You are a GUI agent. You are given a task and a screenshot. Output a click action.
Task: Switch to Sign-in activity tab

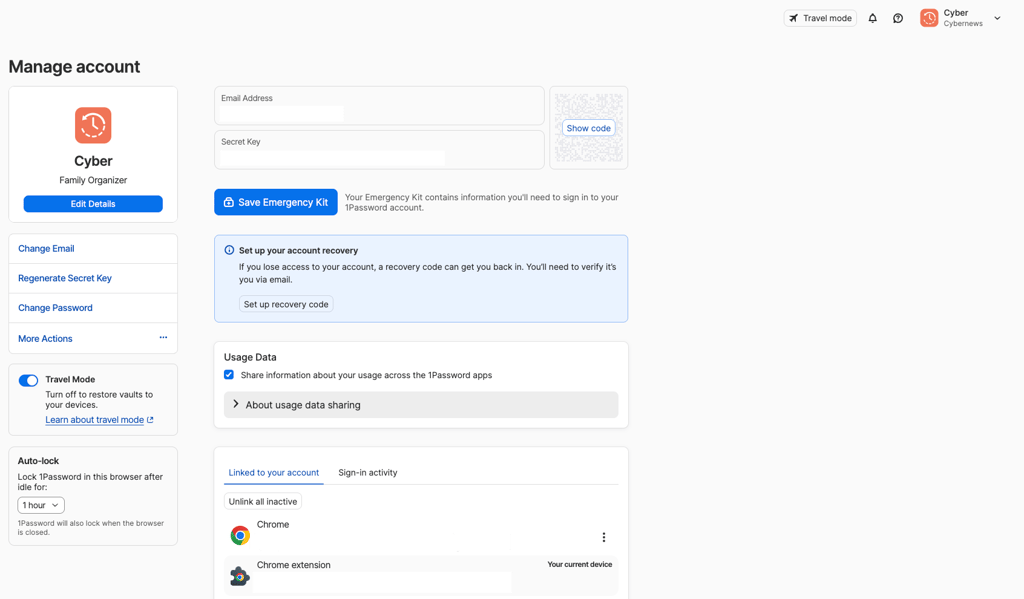[x=368, y=472]
